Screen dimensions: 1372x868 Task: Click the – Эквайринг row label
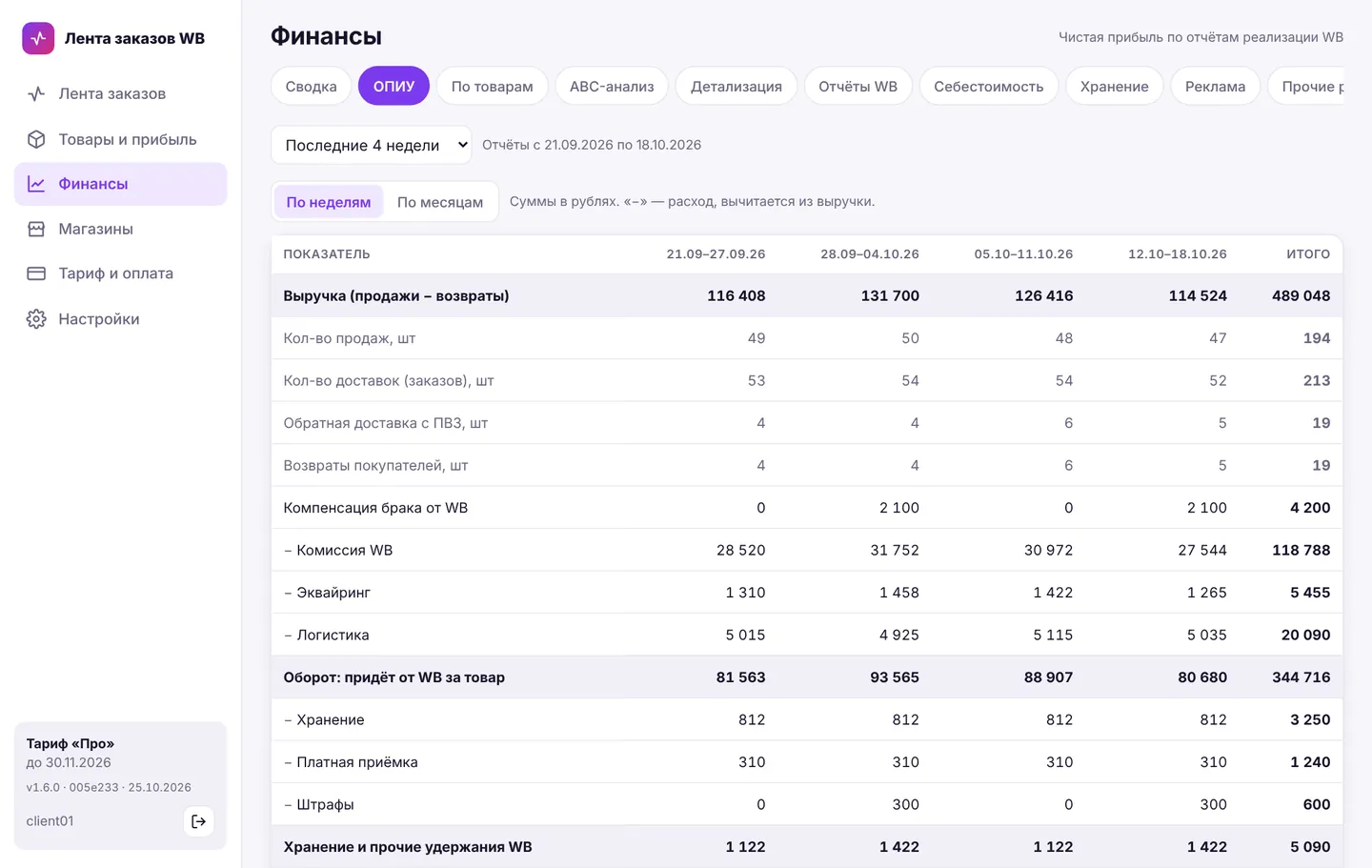pyautogui.click(x=327, y=593)
